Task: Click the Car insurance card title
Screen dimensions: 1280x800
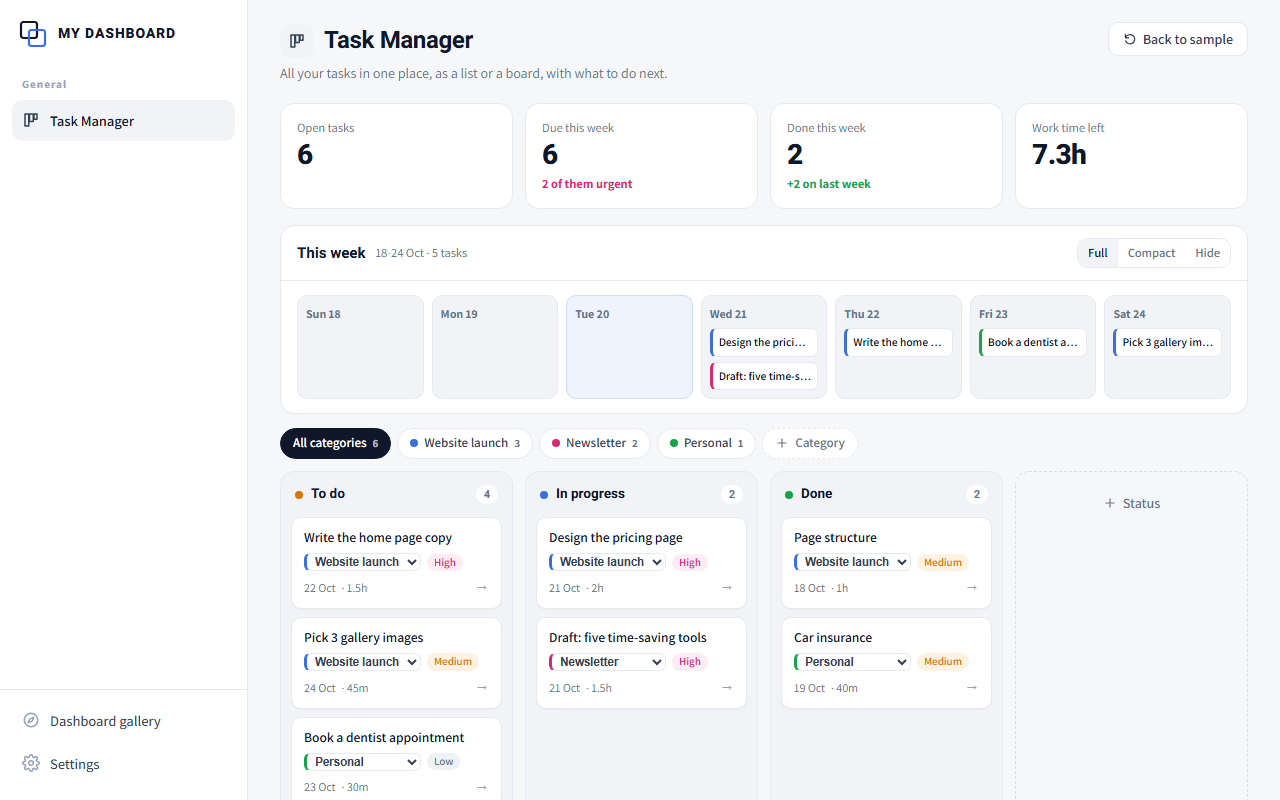Action: [833, 638]
